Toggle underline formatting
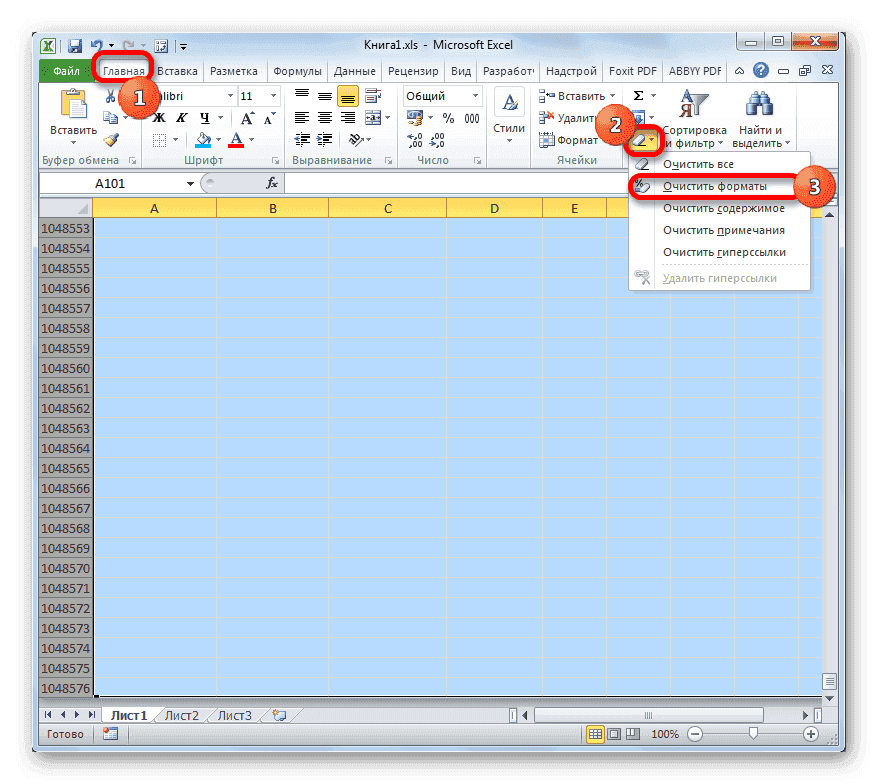This screenshot has width=878, height=784. coord(205,118)
